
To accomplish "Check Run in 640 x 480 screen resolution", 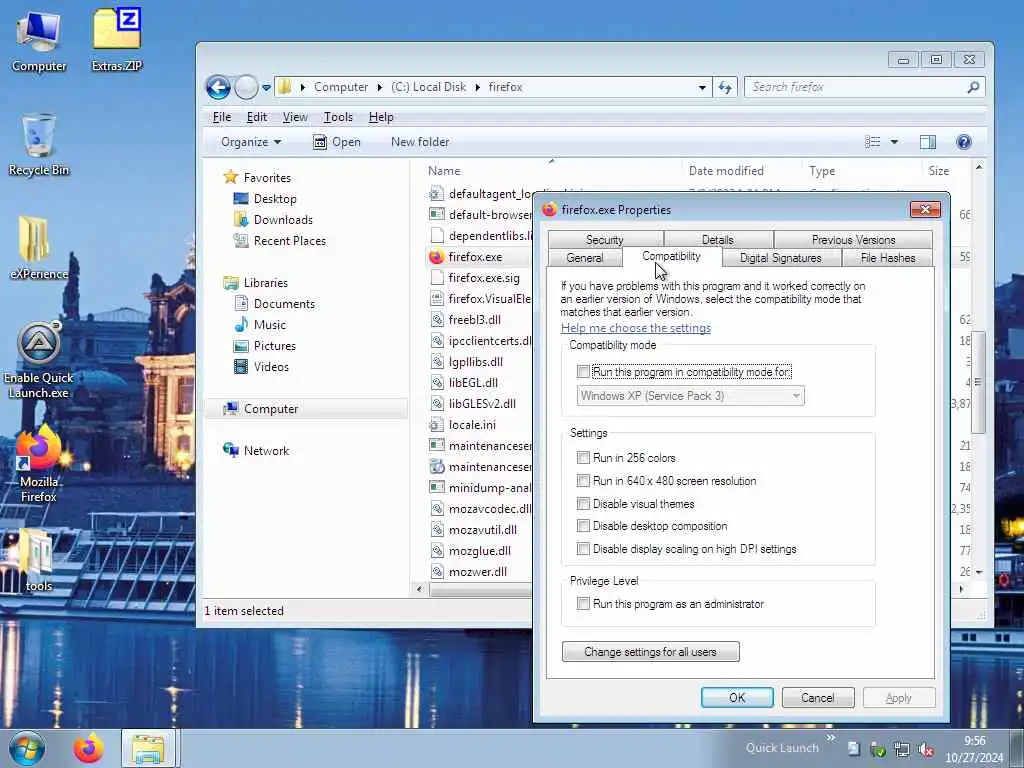I will (x=583, y=481).
